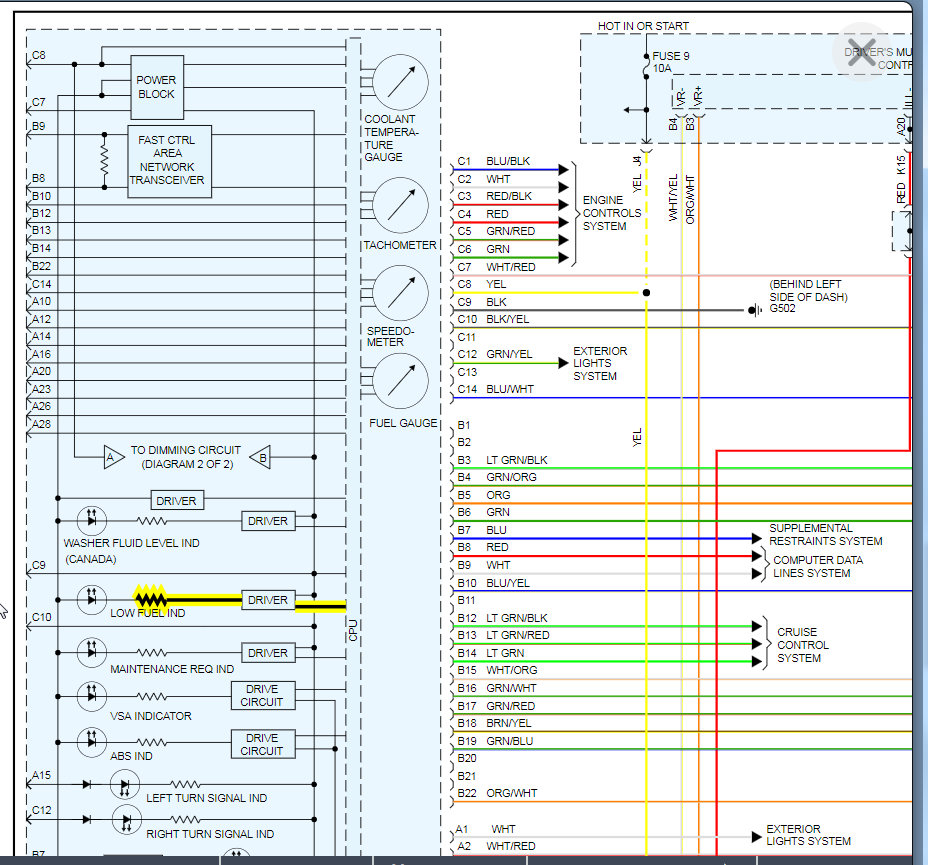This screenshot has width=928, height=865.
Task: Click the 'HOT IN OR START' label
Action: 643,26
